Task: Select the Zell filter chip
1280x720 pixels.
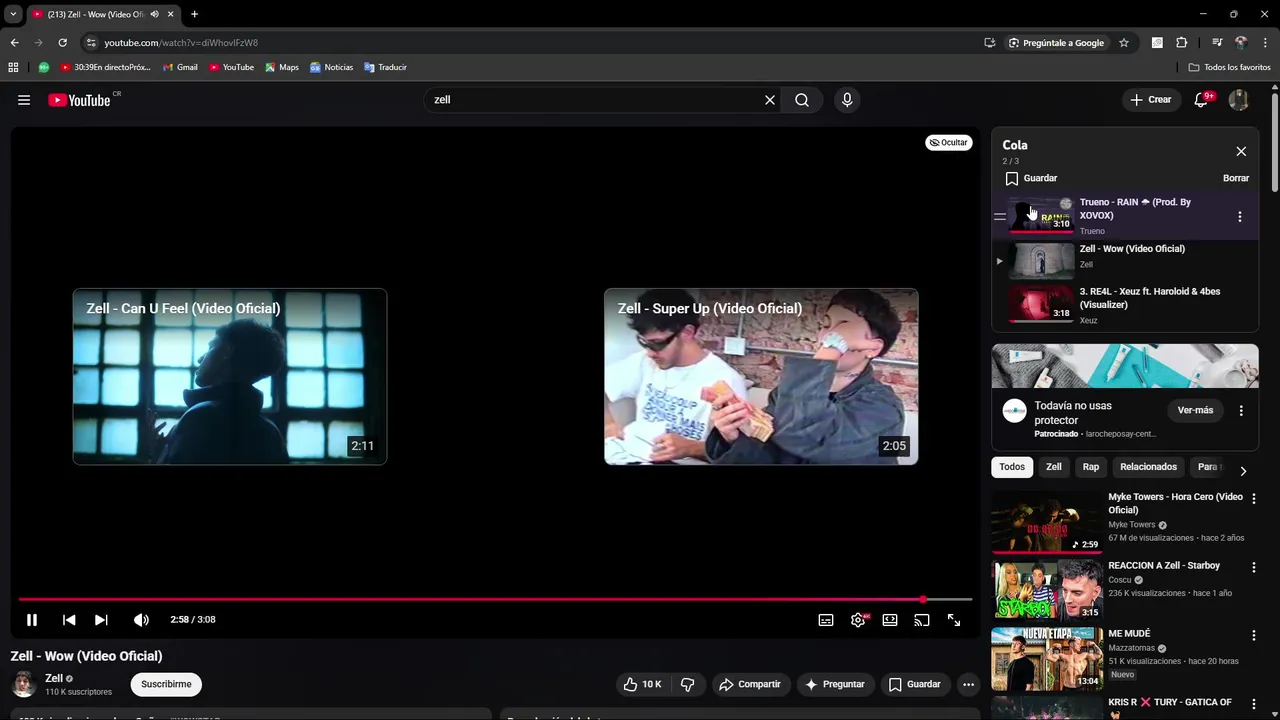Action: point(1054,467)
